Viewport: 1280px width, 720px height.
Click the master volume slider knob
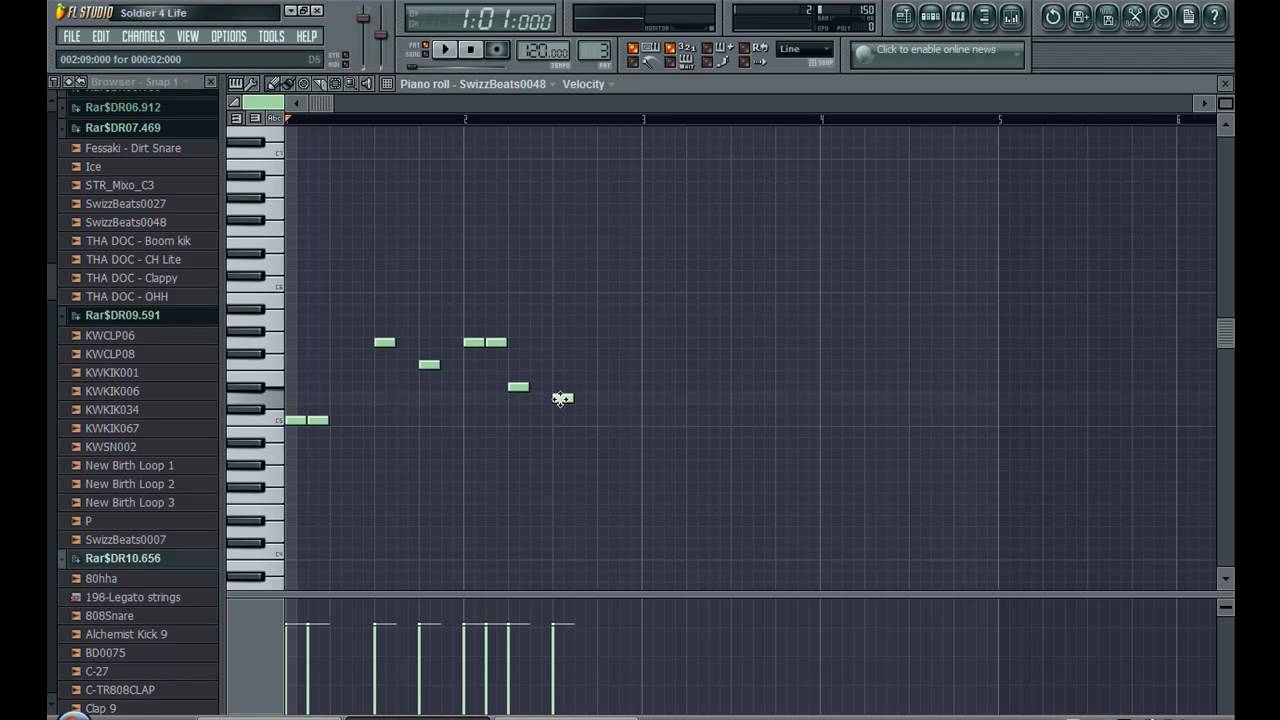click(x=363, y=18)
